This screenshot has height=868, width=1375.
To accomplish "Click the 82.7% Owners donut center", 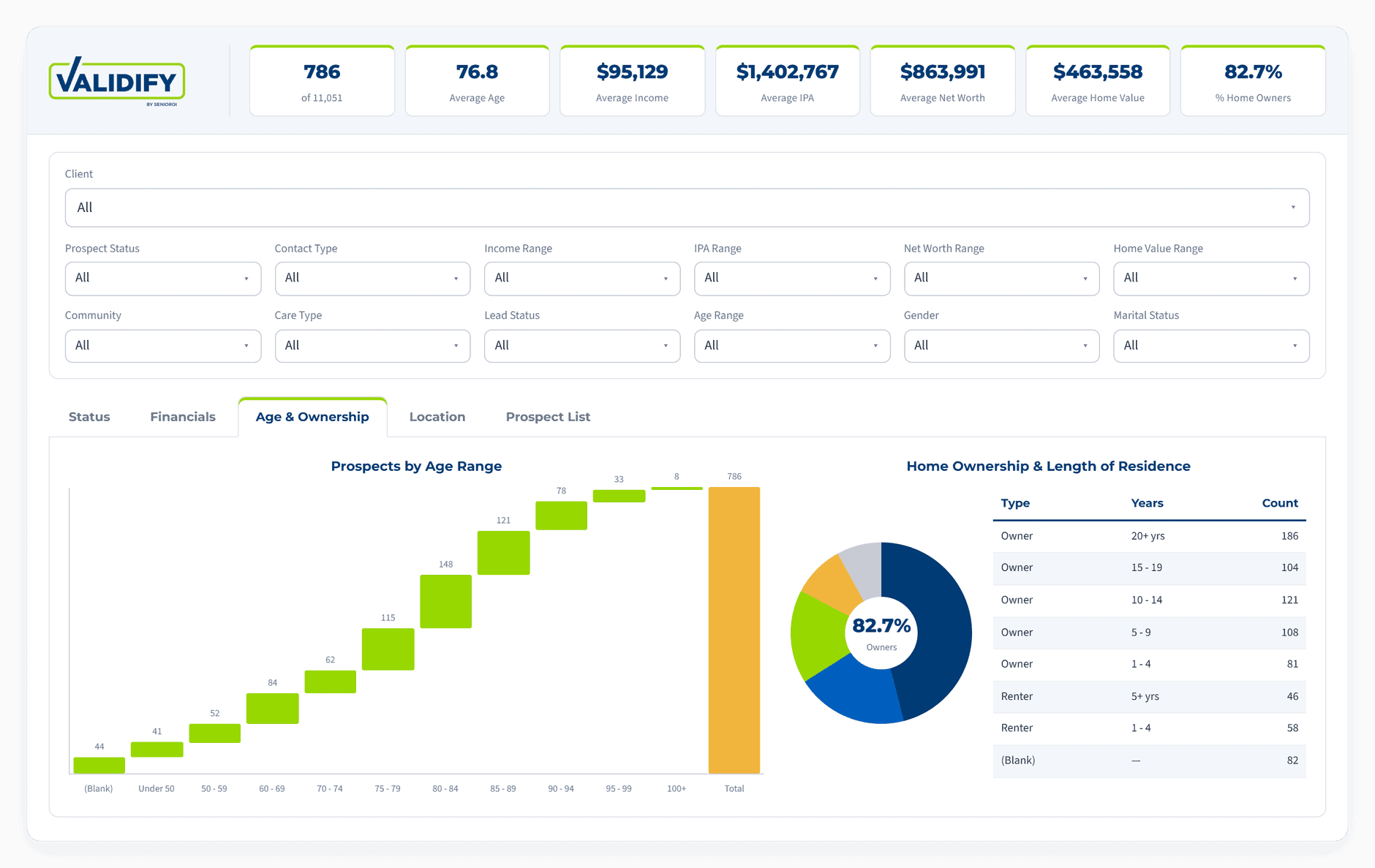I will 881,633.
